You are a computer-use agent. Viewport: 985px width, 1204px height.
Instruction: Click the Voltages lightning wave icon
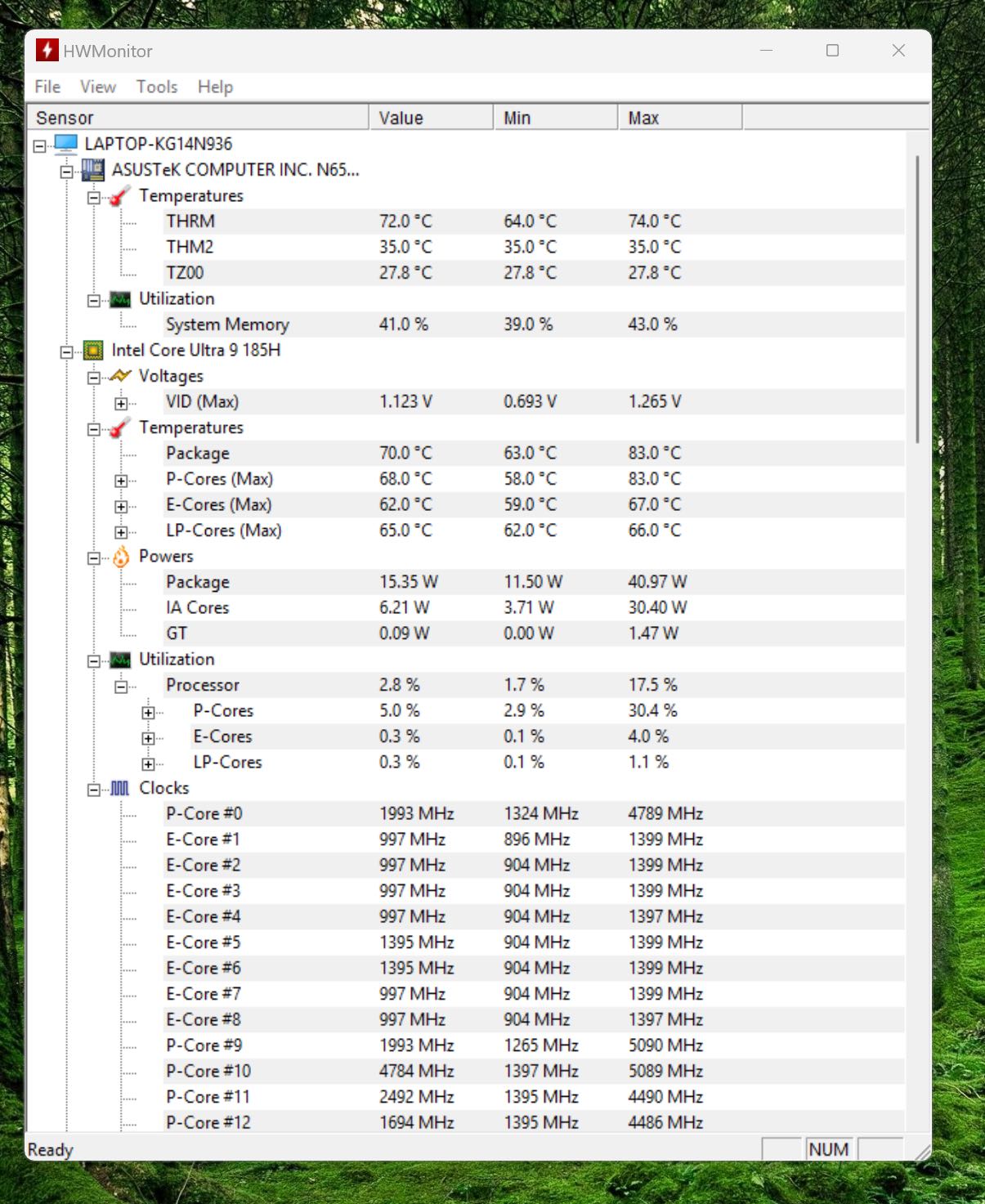120,376
